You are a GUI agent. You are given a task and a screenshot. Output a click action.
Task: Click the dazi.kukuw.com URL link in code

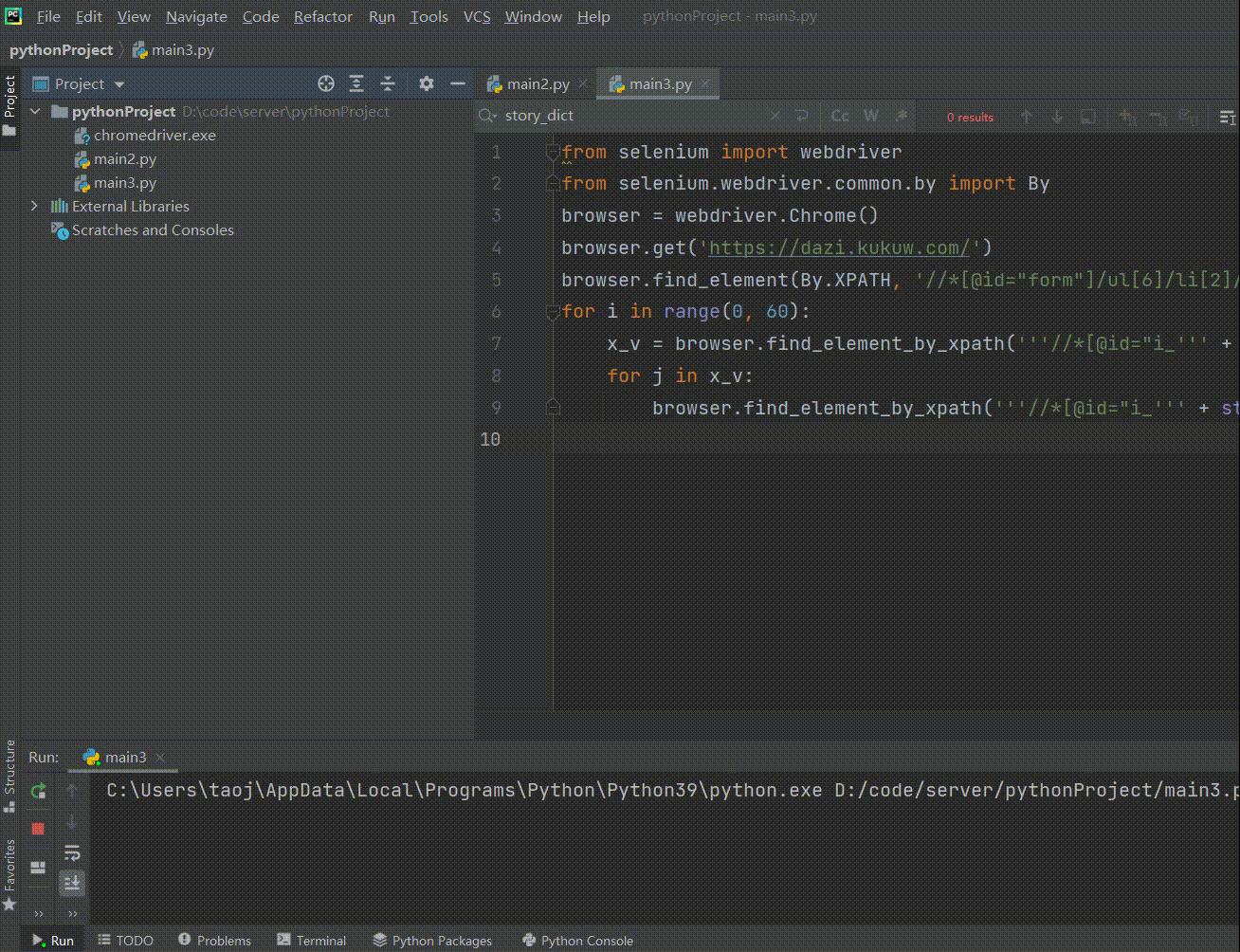point(840,248)
